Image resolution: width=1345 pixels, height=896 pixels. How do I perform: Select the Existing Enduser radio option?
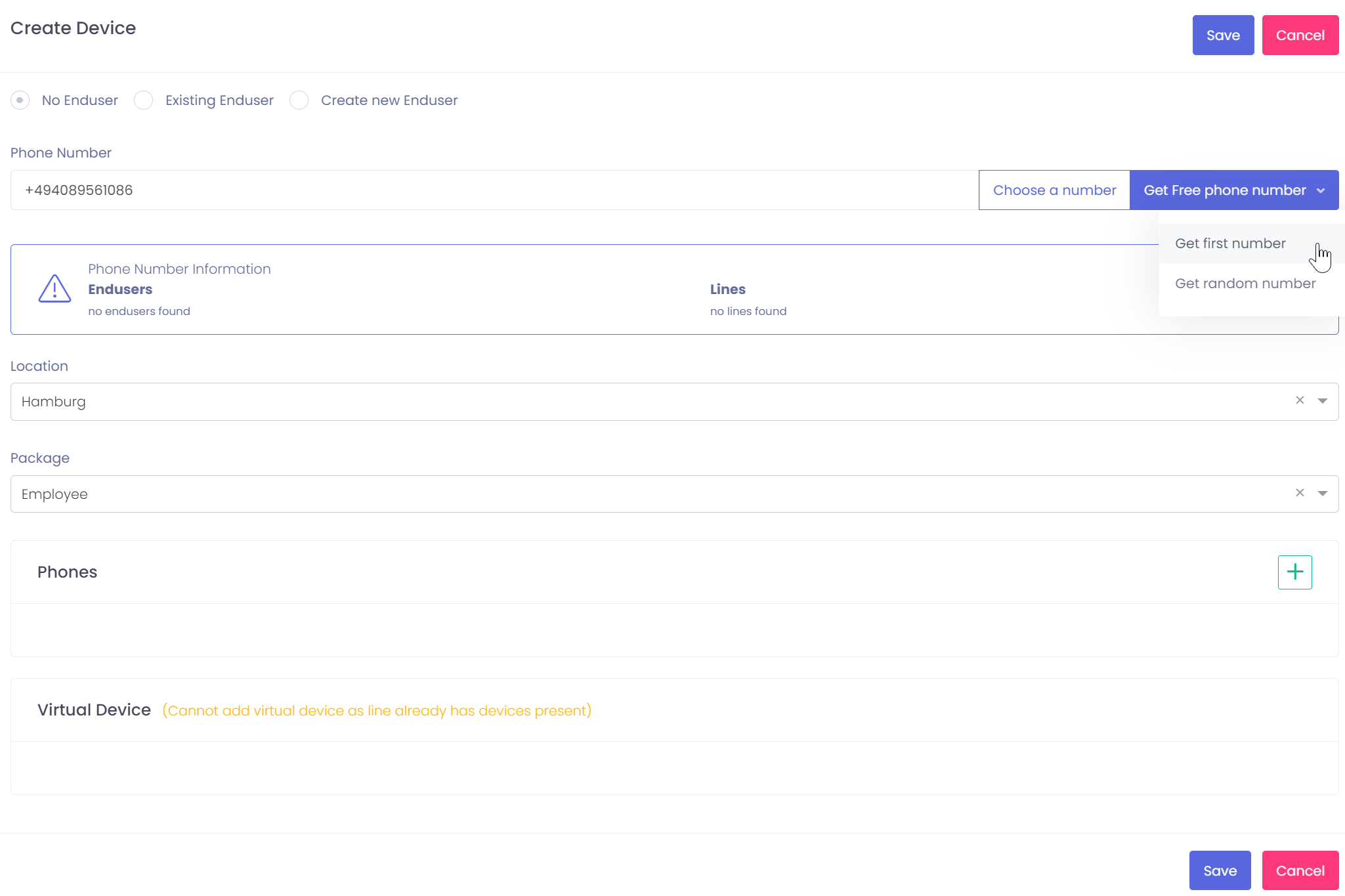point(144,100)
